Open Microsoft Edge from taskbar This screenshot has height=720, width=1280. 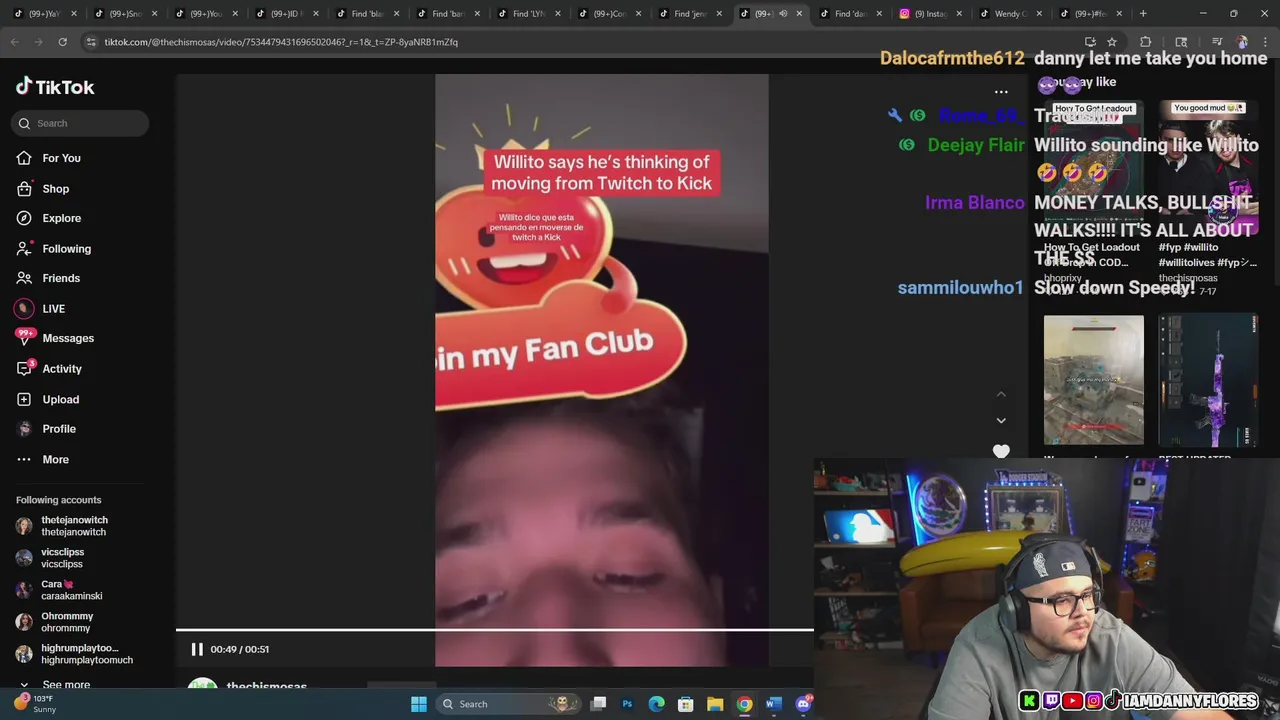pos(656,704)
